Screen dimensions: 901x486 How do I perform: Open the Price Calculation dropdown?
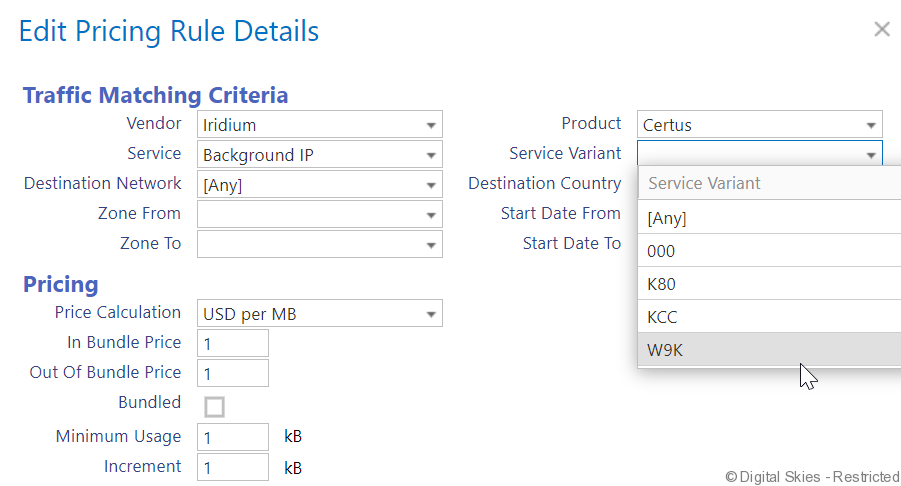tap(319, 314)
